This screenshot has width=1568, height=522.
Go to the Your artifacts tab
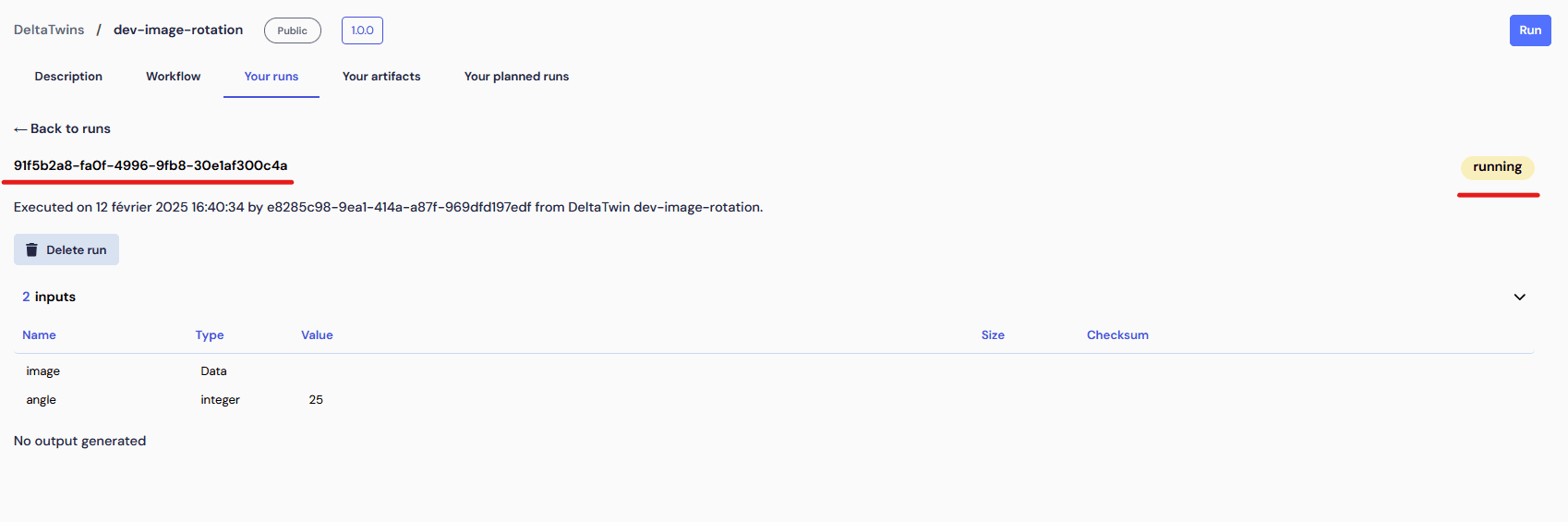(381, 77)
